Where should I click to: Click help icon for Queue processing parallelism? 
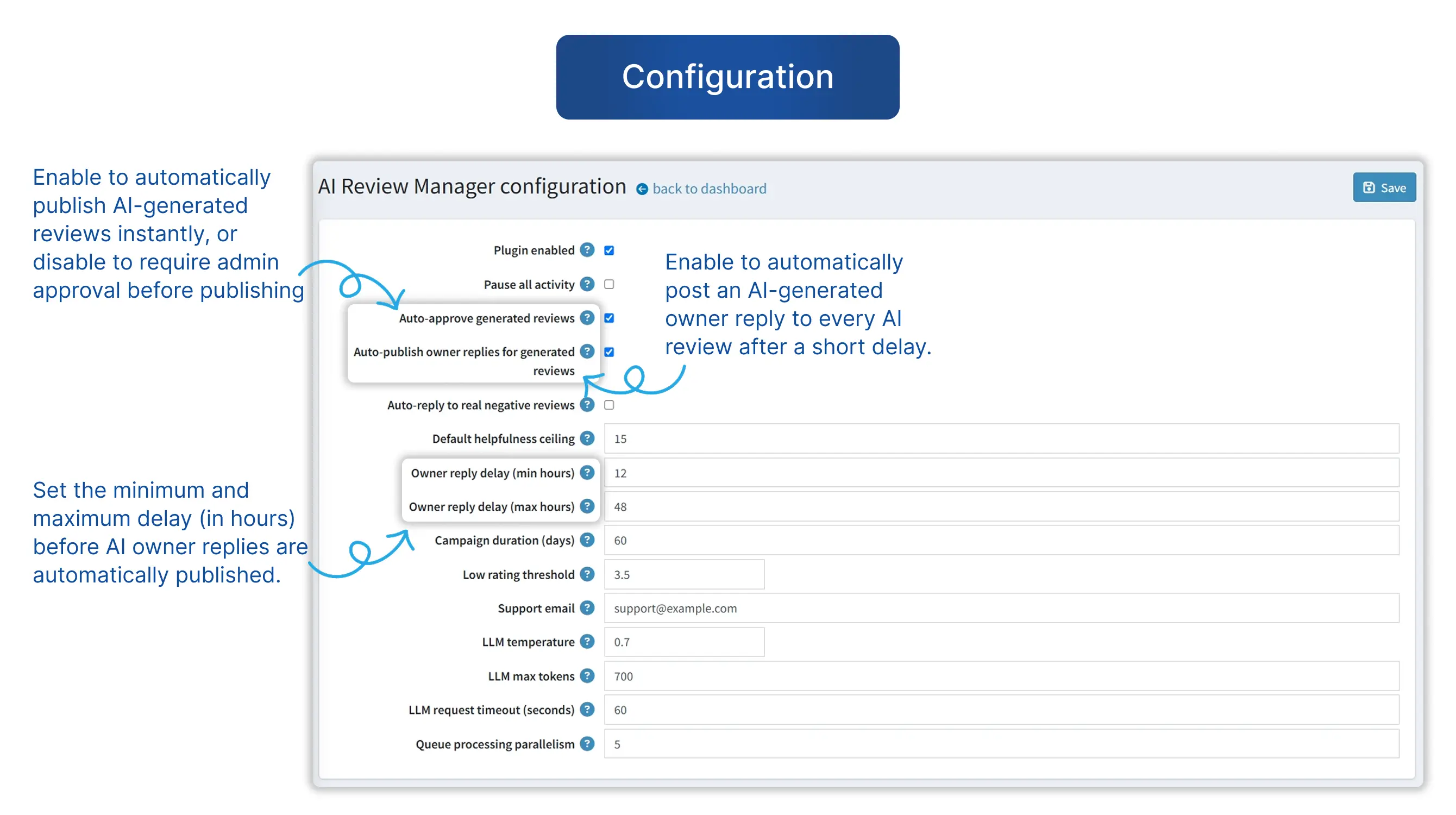[x=587, y=744]
